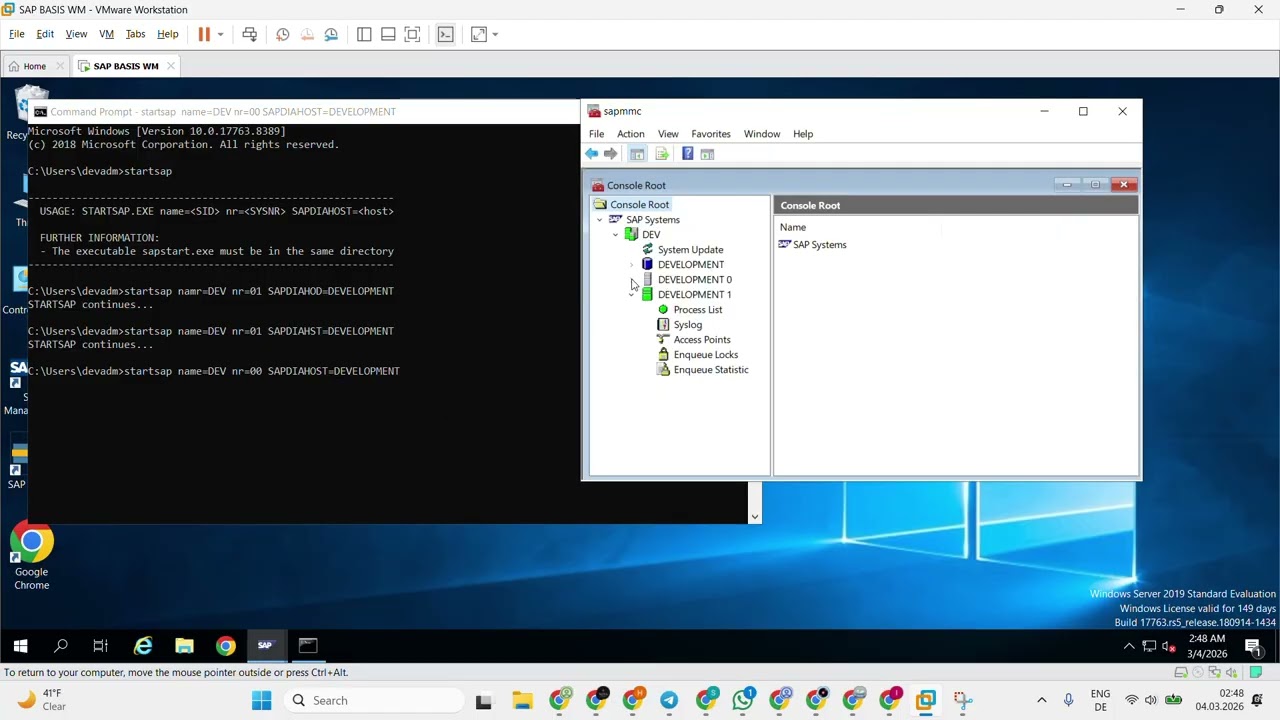Viewport: 1280px width, 720px height.
Task: Close the SAP BASIS WM tab
Action: point(171,66)
